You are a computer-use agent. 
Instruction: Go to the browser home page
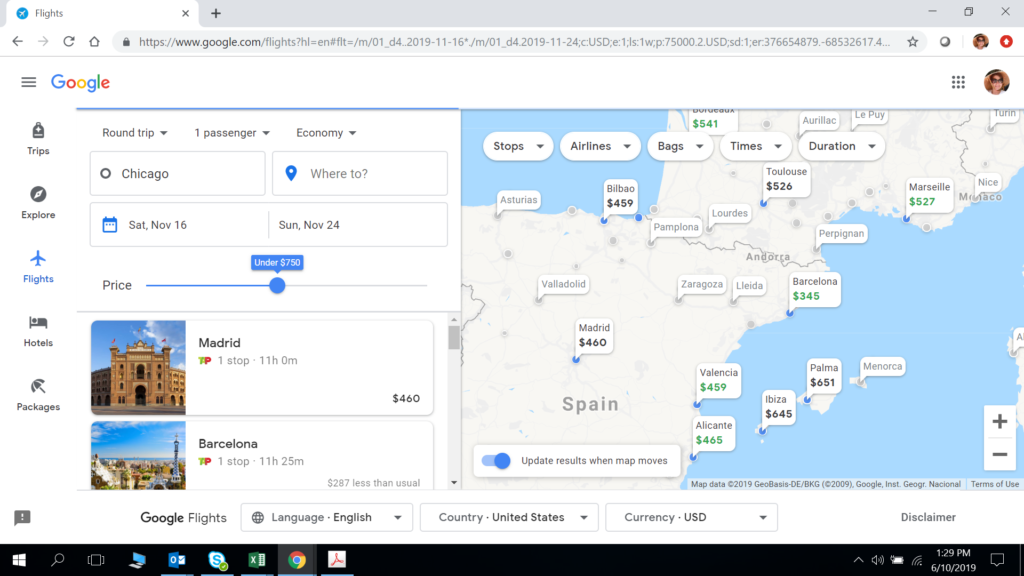(x=95, y=42)
